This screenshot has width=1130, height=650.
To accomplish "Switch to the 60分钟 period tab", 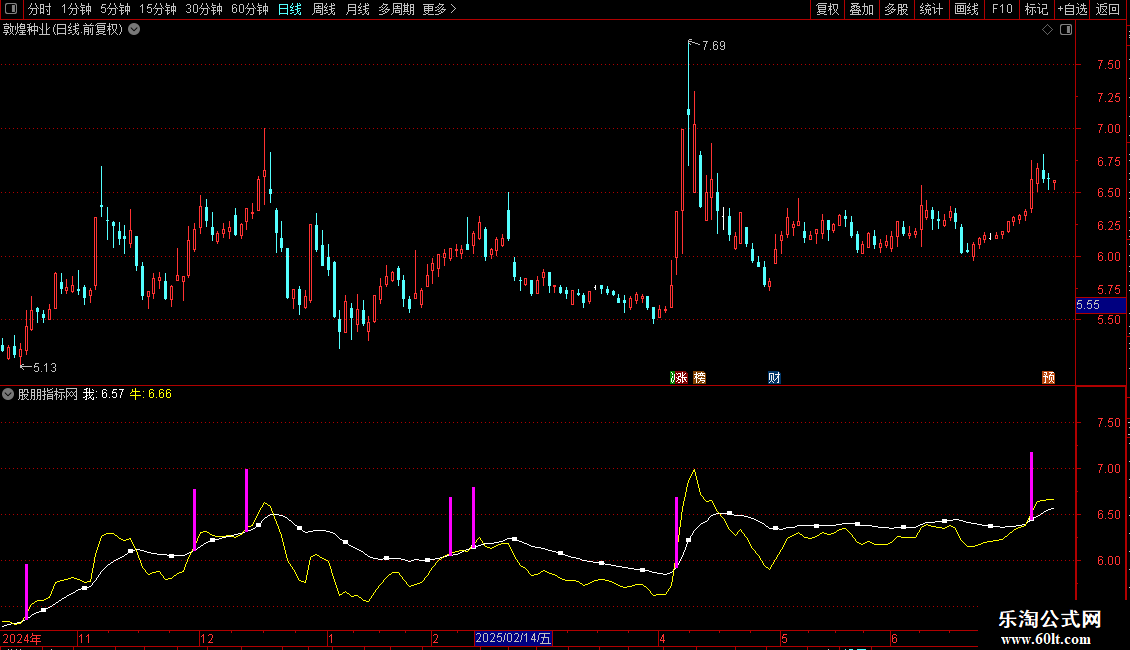I will click(x=249, y=9).
